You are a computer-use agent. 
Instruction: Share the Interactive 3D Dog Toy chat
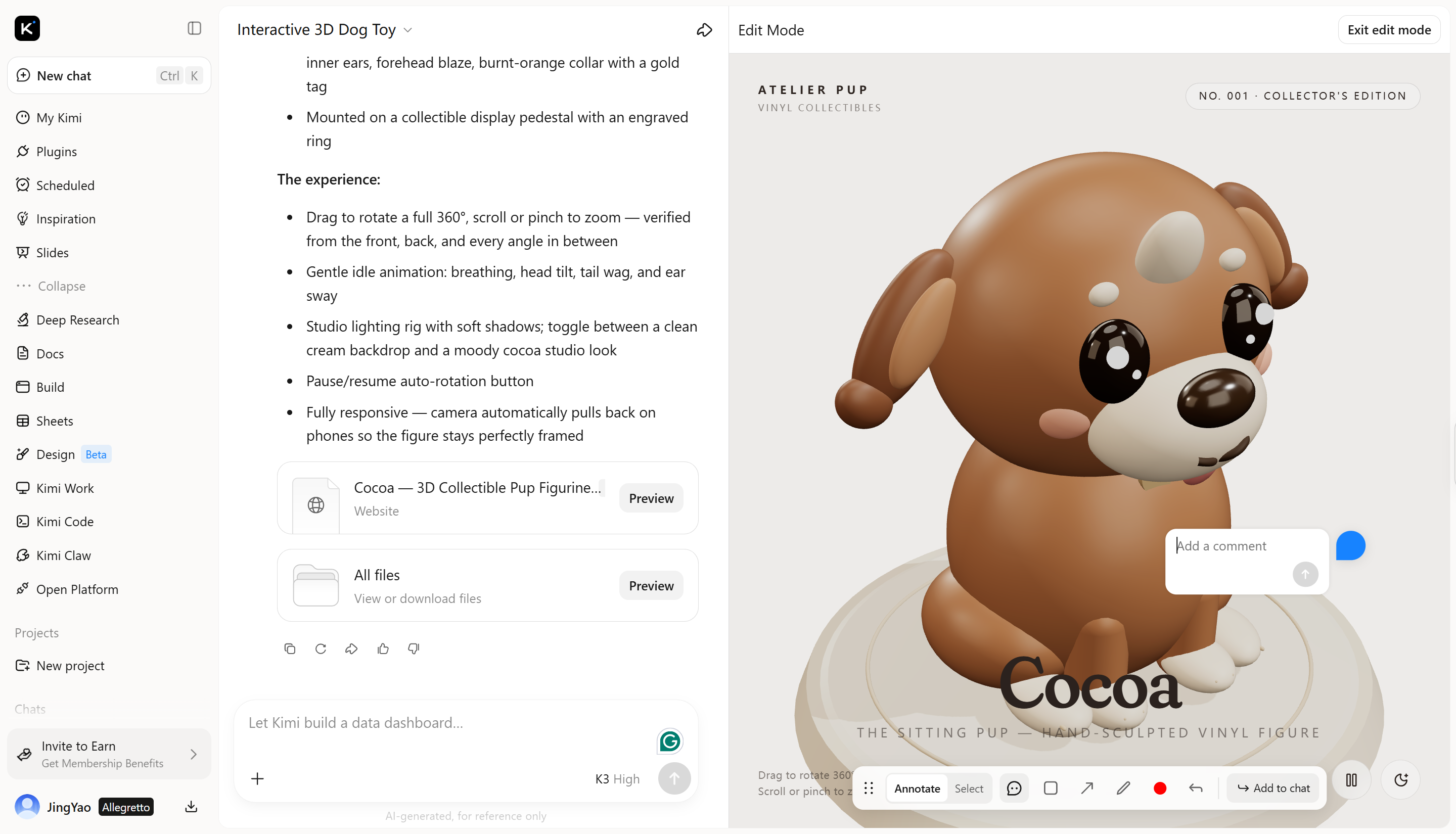point(704,30)
